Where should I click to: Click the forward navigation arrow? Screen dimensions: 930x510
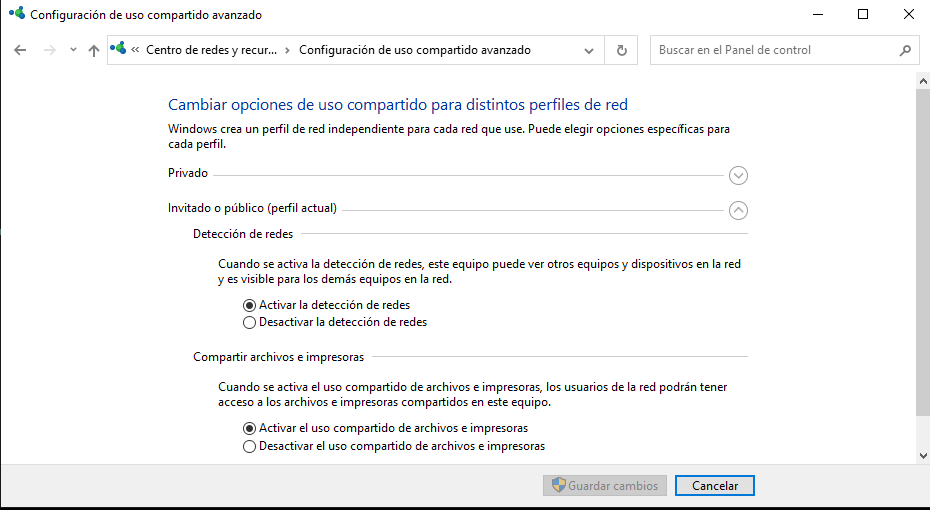49,50
